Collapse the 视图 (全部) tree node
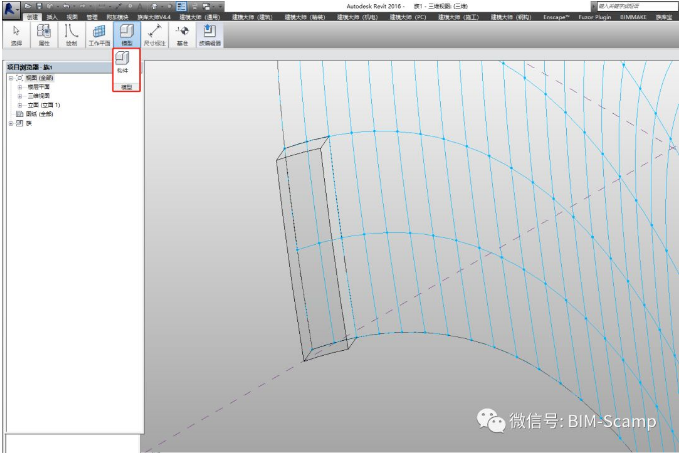682x459 pixels. point(11,78)
